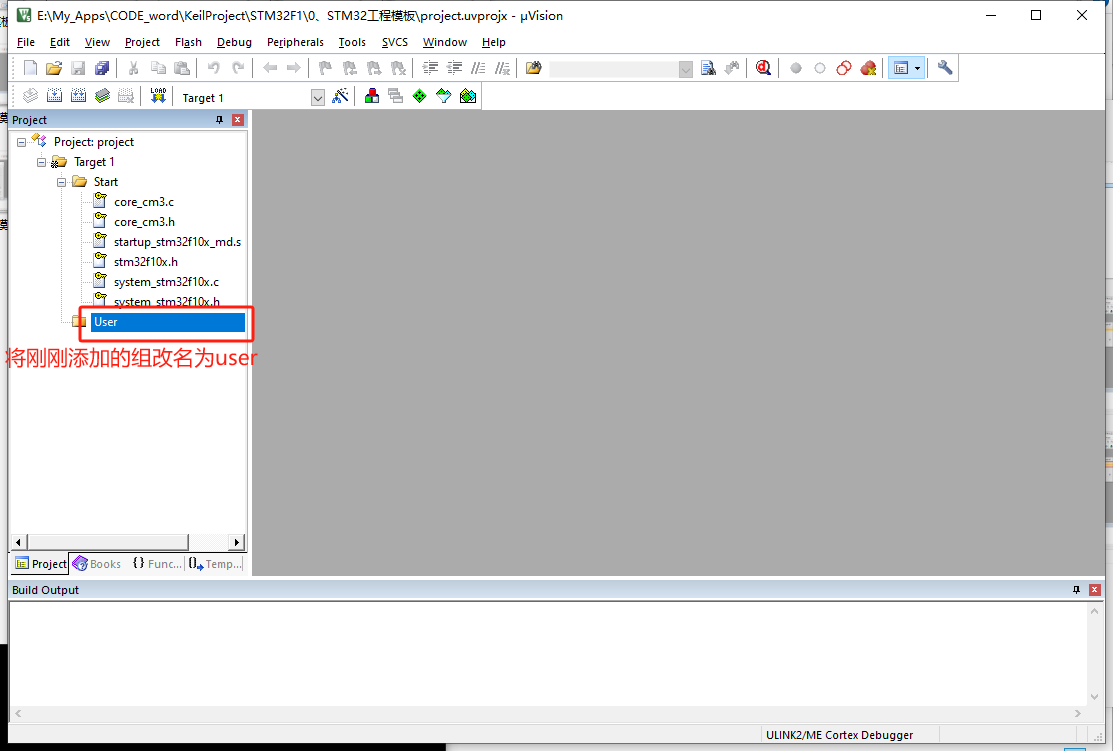The width and height of the screenshot is (1113, 751).
Task: Rebuild all target files icon
Action: tap(79, 96)
